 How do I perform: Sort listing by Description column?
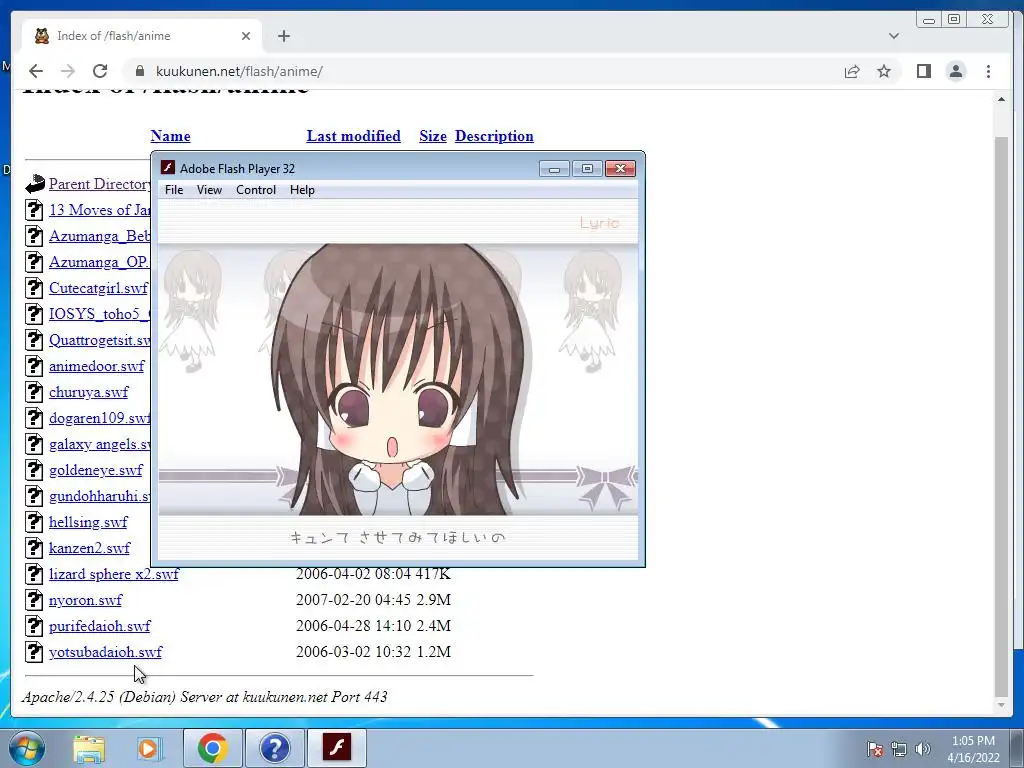pyautogui.click(x=494, y=136)
